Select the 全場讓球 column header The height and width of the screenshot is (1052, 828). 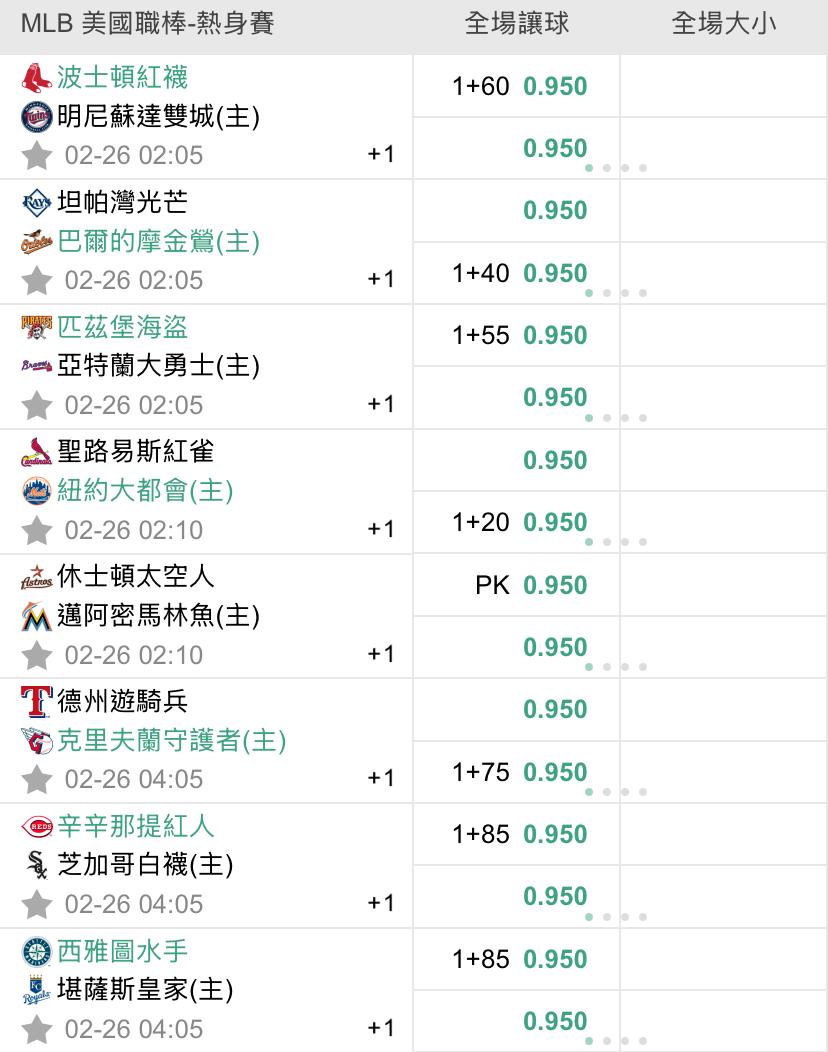tap(516, 24)
